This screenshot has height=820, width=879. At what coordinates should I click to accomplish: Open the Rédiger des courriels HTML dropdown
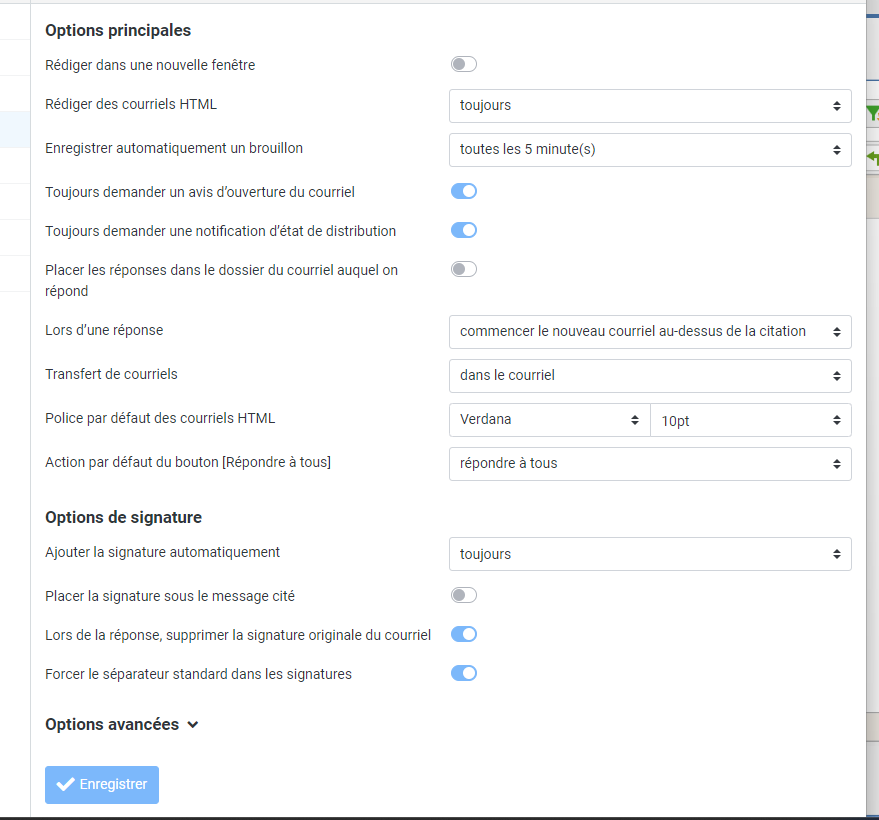click(x=650, y=105)
